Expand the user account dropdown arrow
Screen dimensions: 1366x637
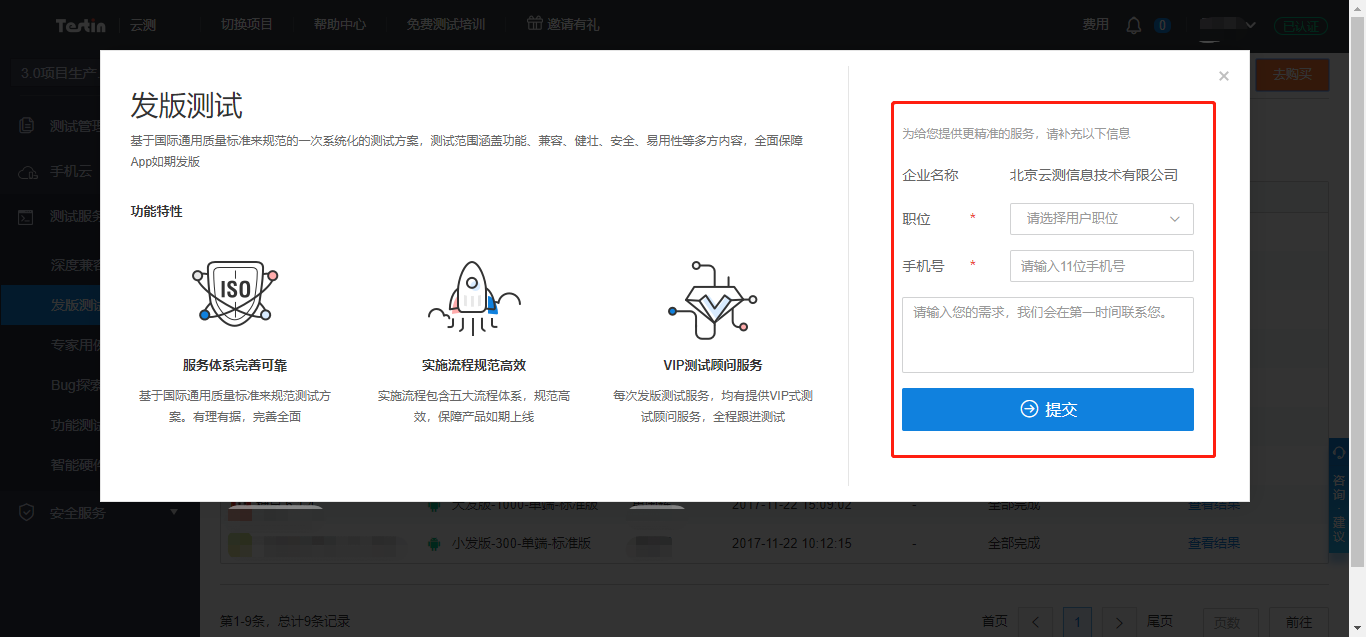point(1250,24)
